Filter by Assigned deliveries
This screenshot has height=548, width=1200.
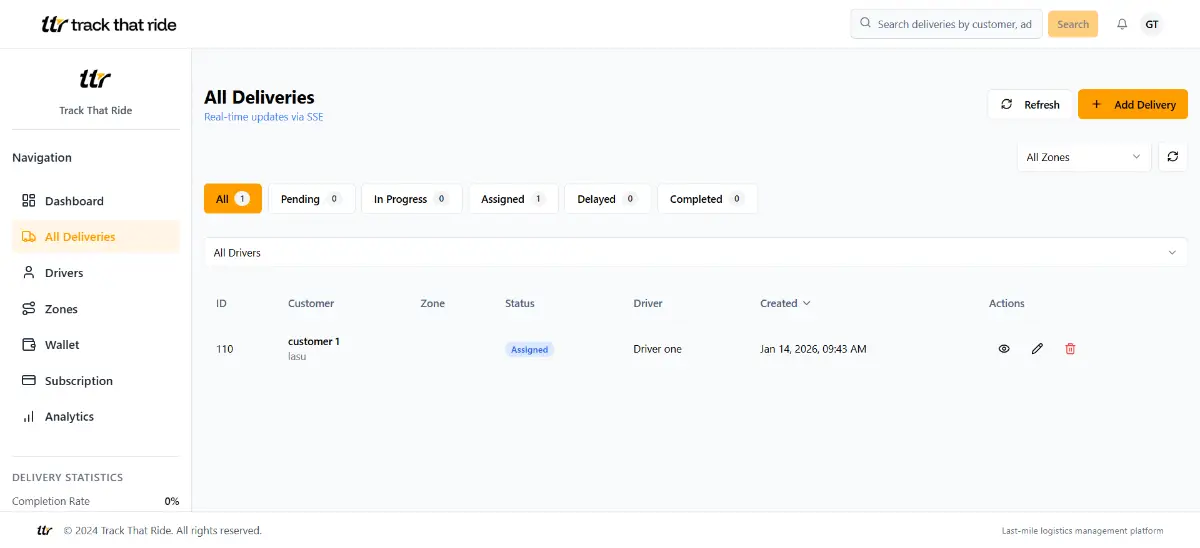(513, 199)
